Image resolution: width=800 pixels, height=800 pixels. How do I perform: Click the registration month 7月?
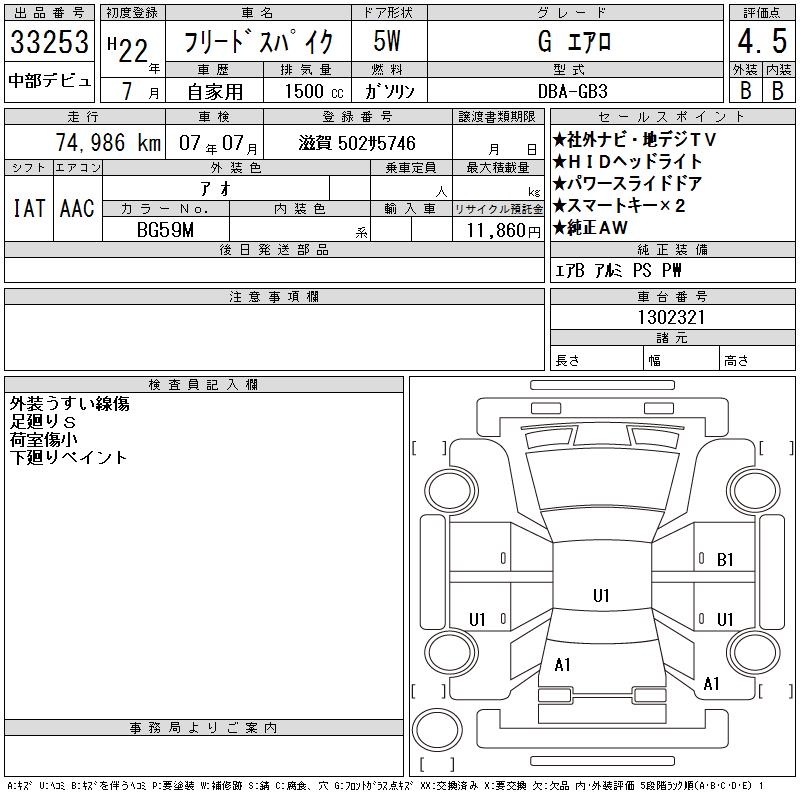click(140, 91)
